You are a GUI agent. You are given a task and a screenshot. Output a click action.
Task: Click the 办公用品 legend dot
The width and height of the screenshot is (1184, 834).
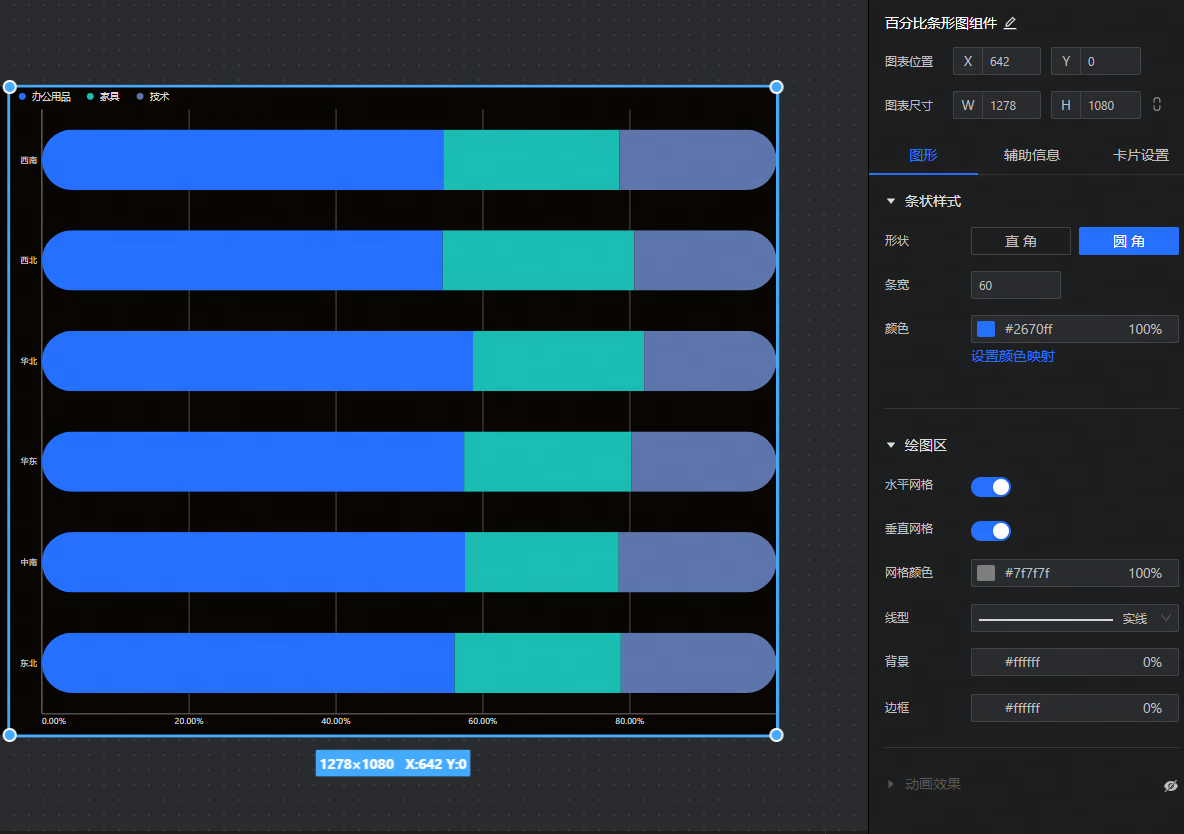22,97
